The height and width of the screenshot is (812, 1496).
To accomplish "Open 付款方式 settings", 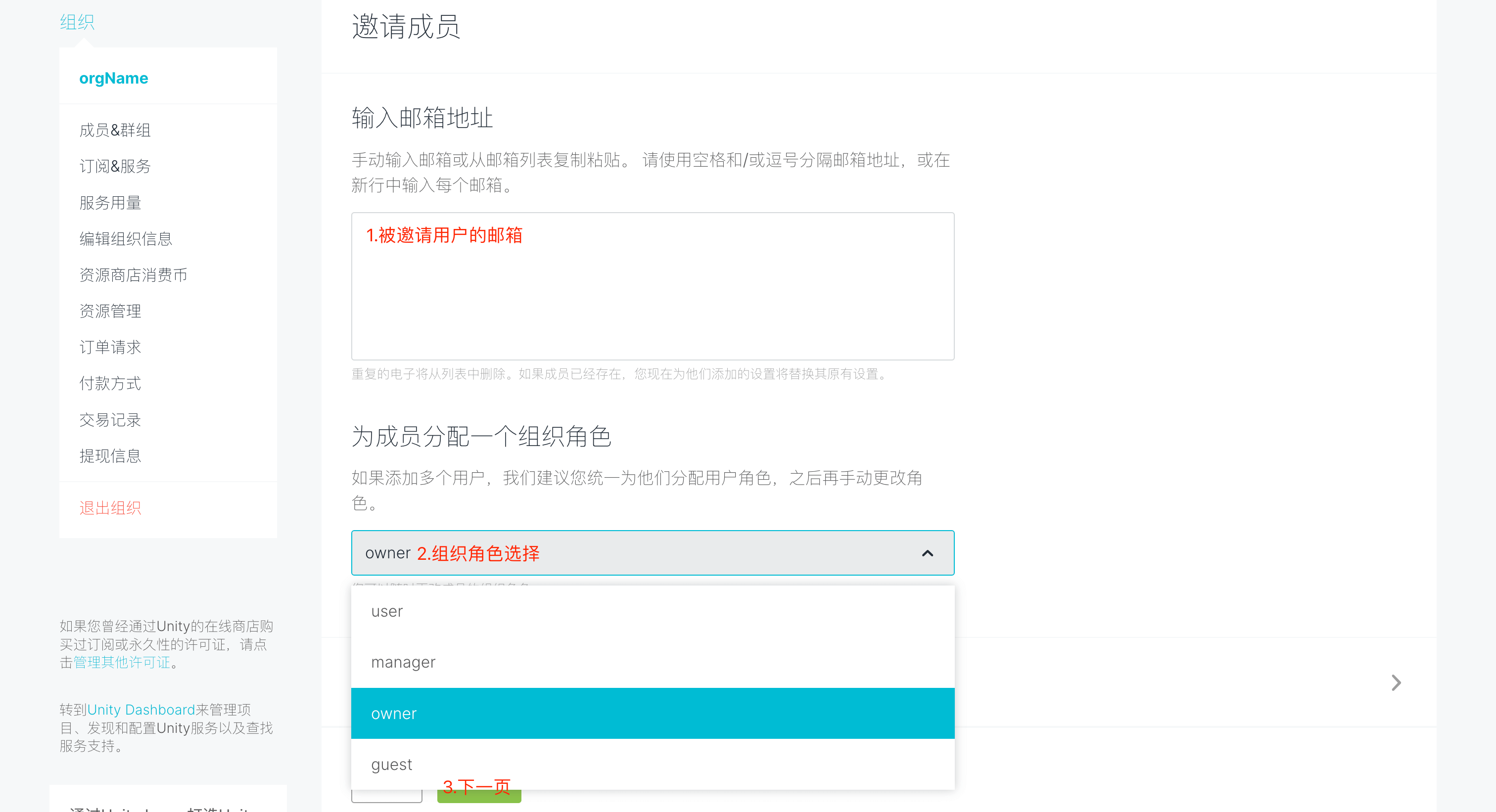I will (110, 383).
